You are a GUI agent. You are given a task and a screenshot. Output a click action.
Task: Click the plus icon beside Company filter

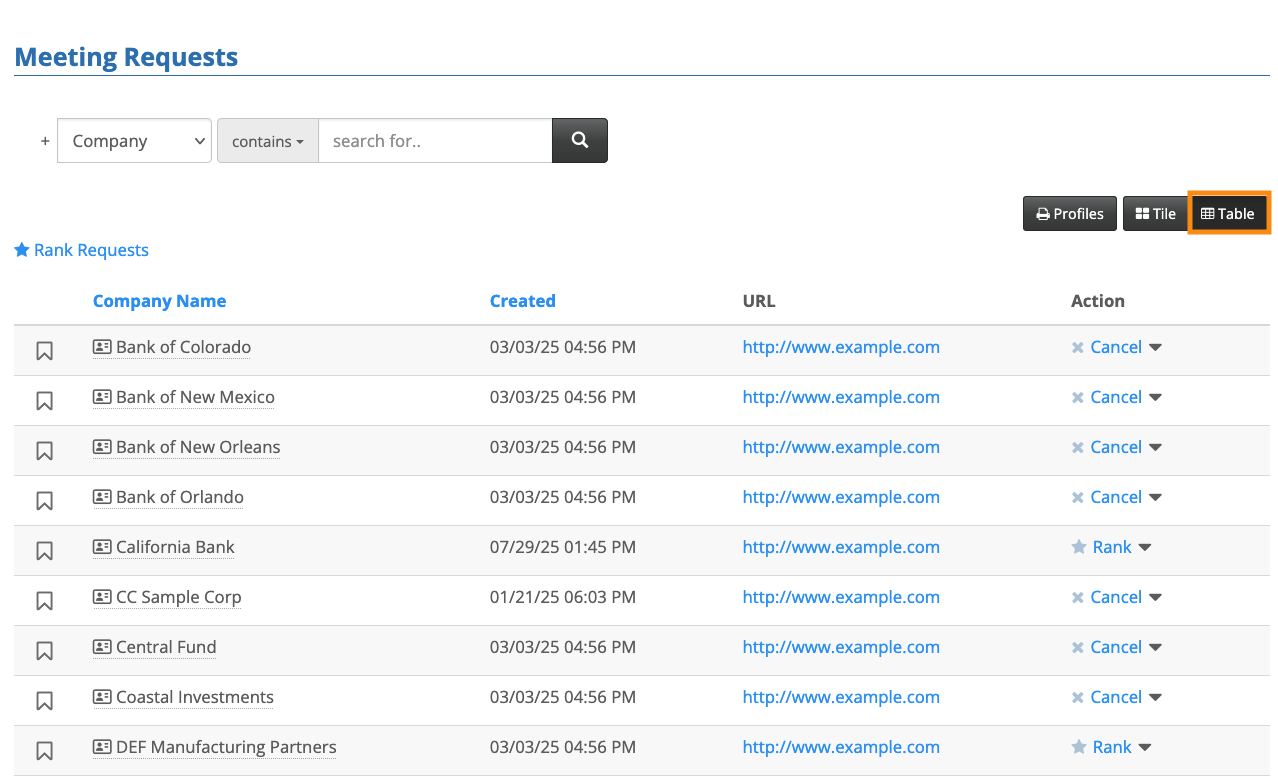[x=45, y=142]
